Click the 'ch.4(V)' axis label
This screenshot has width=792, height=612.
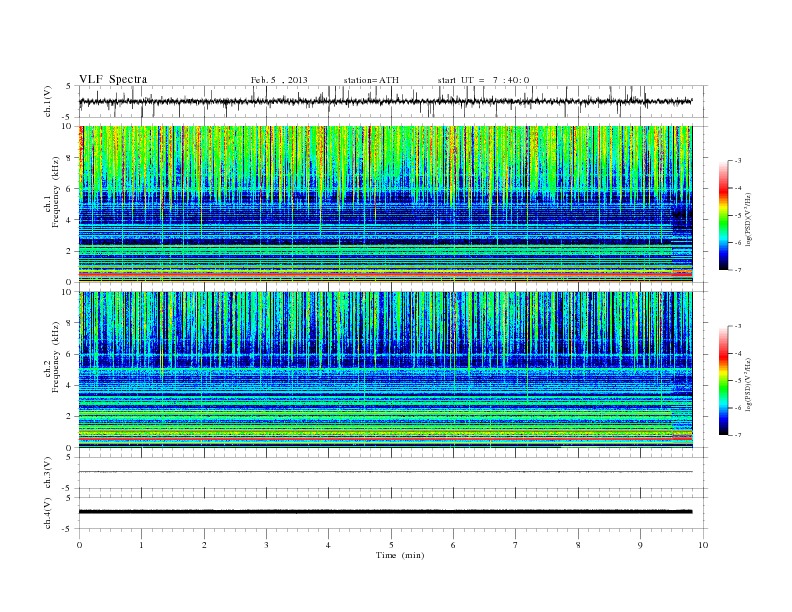[x=48, y=513]
